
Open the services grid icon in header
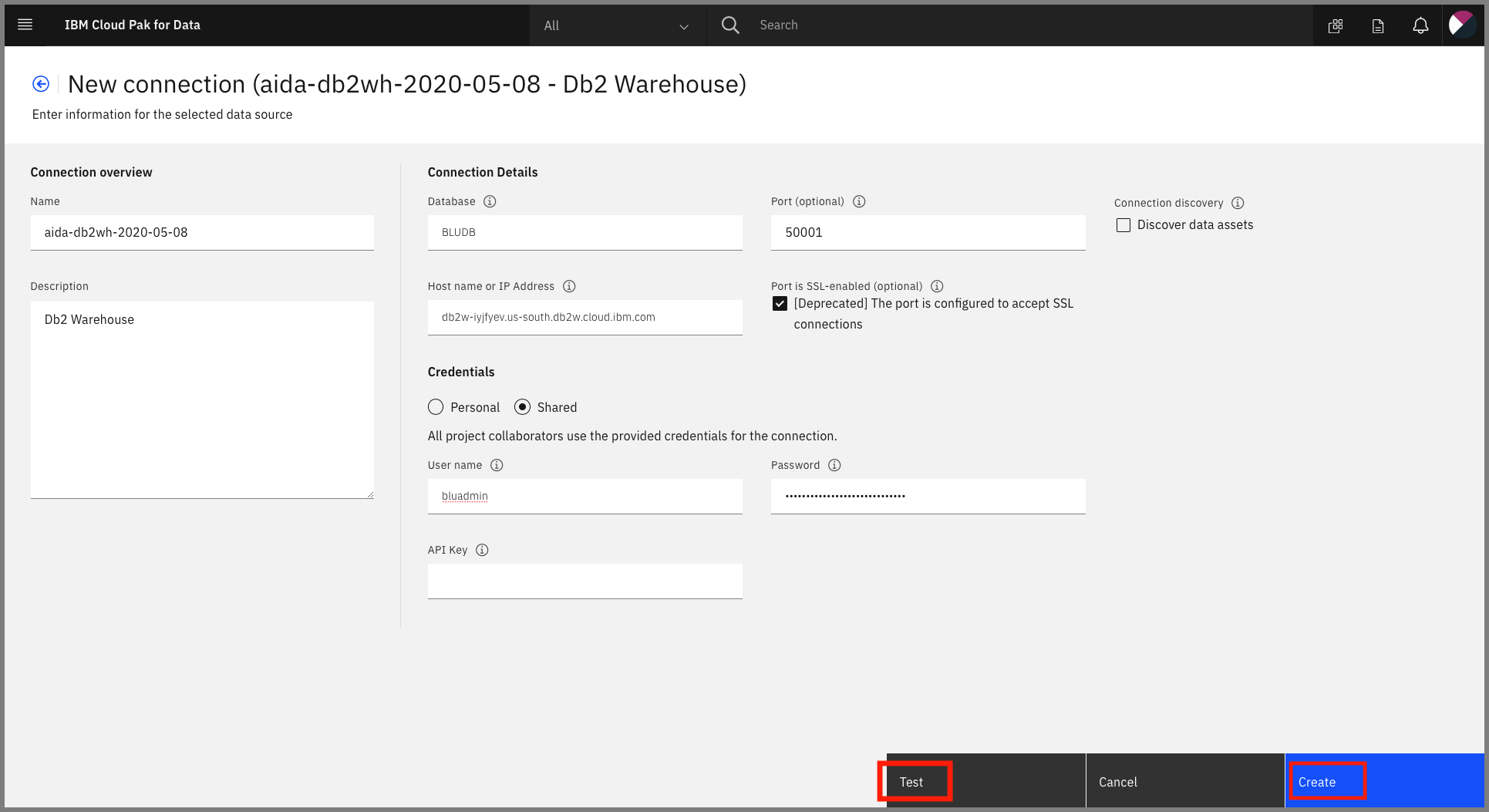[1336, 25]
